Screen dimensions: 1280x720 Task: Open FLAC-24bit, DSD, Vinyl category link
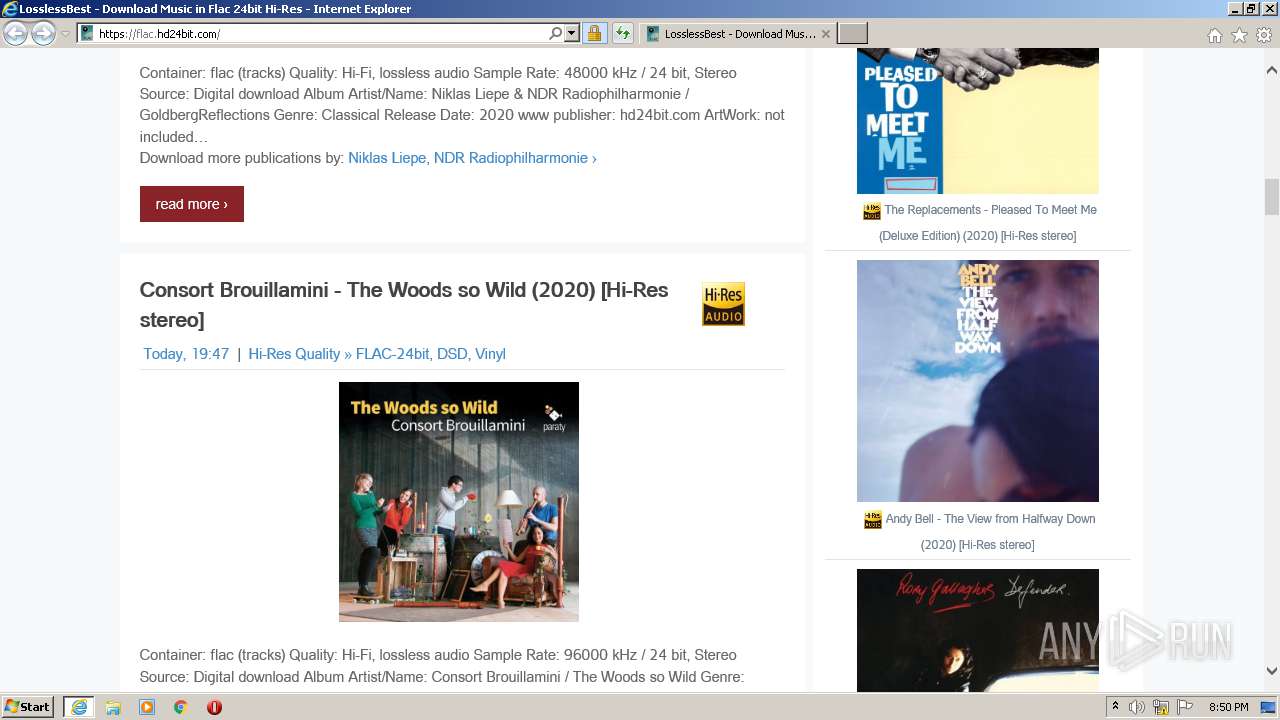pos(431,354)
